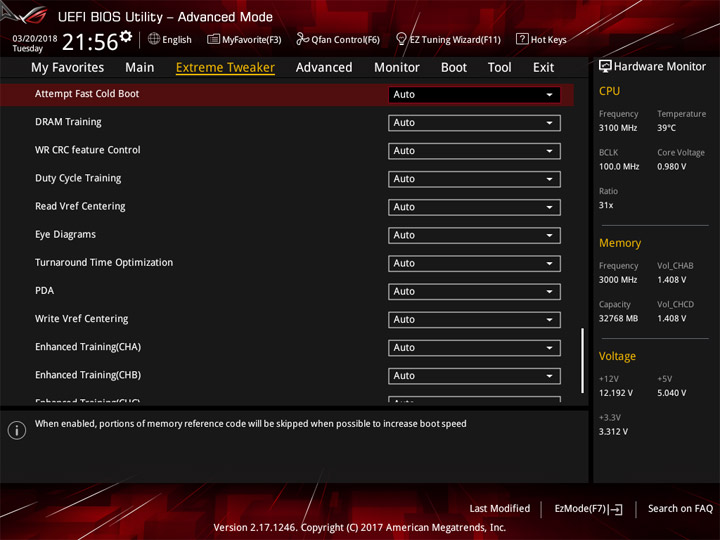720x540 pixels.
Task: Open the Exit tab
Action: click(543, 68)
